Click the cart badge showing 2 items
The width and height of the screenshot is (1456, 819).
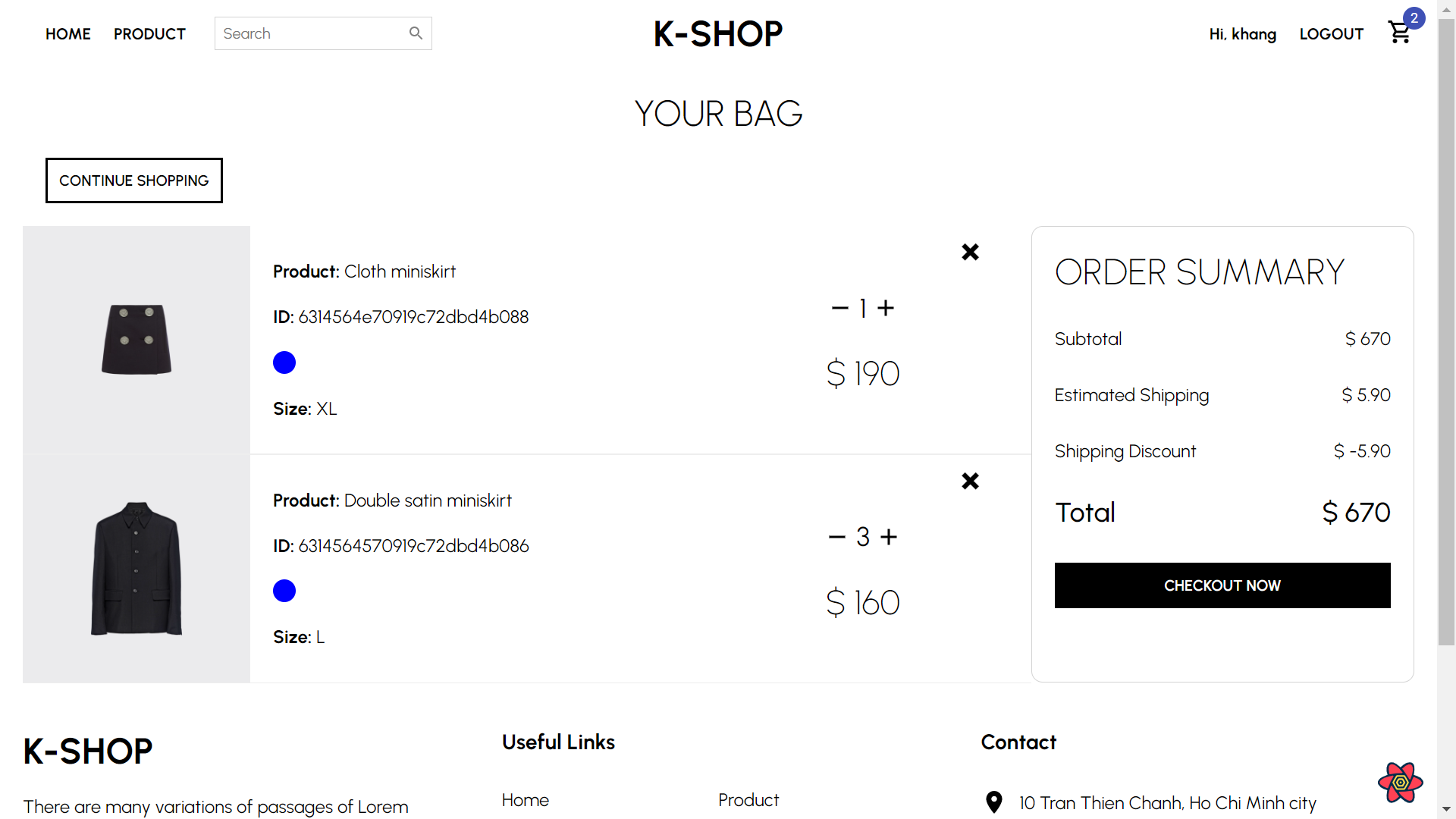coord(1414,18)
